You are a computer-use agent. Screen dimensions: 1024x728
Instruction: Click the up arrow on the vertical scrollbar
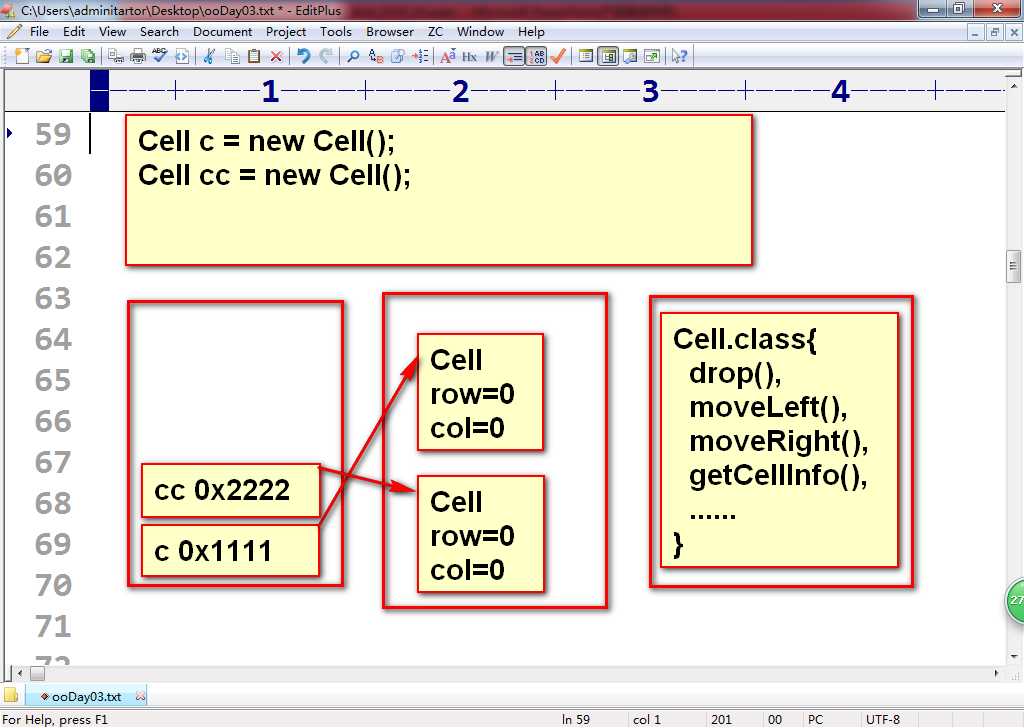pyautogui.click(x=1014, y=86)
